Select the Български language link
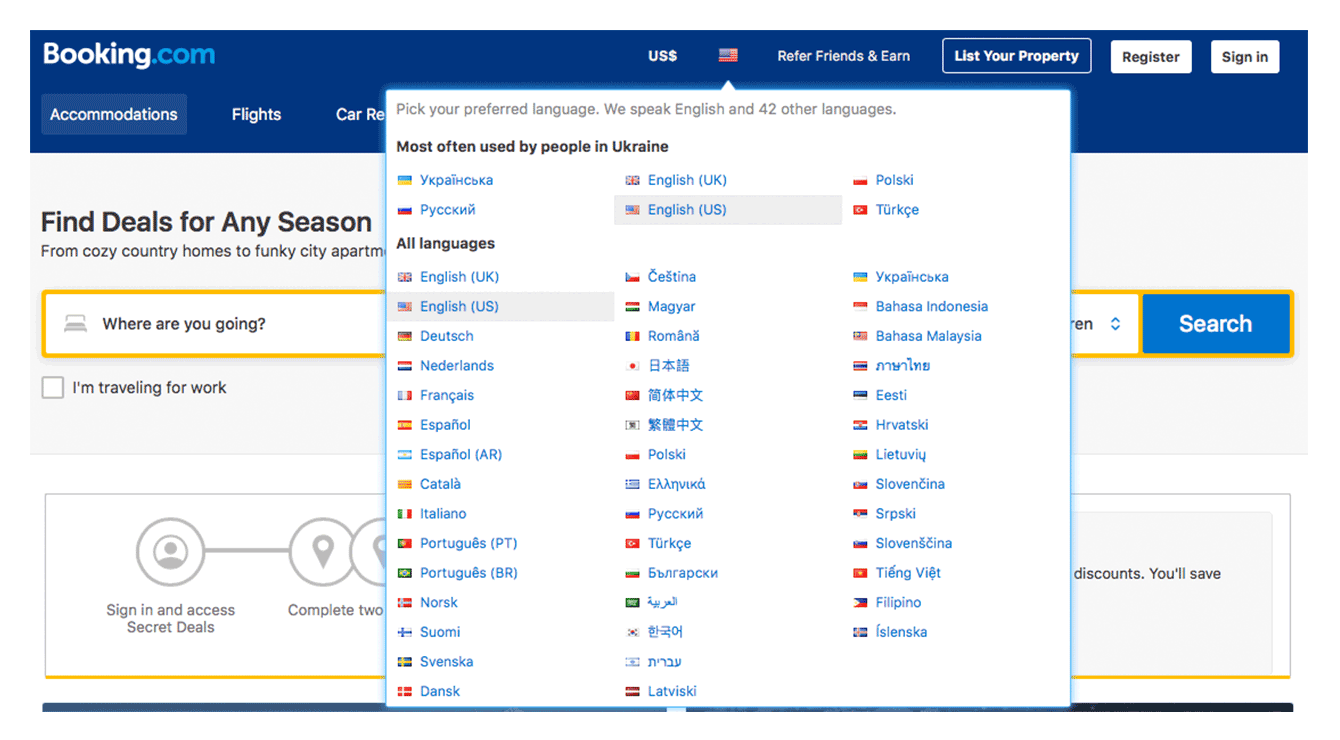The image size is (1340, 740). (683, 573)
